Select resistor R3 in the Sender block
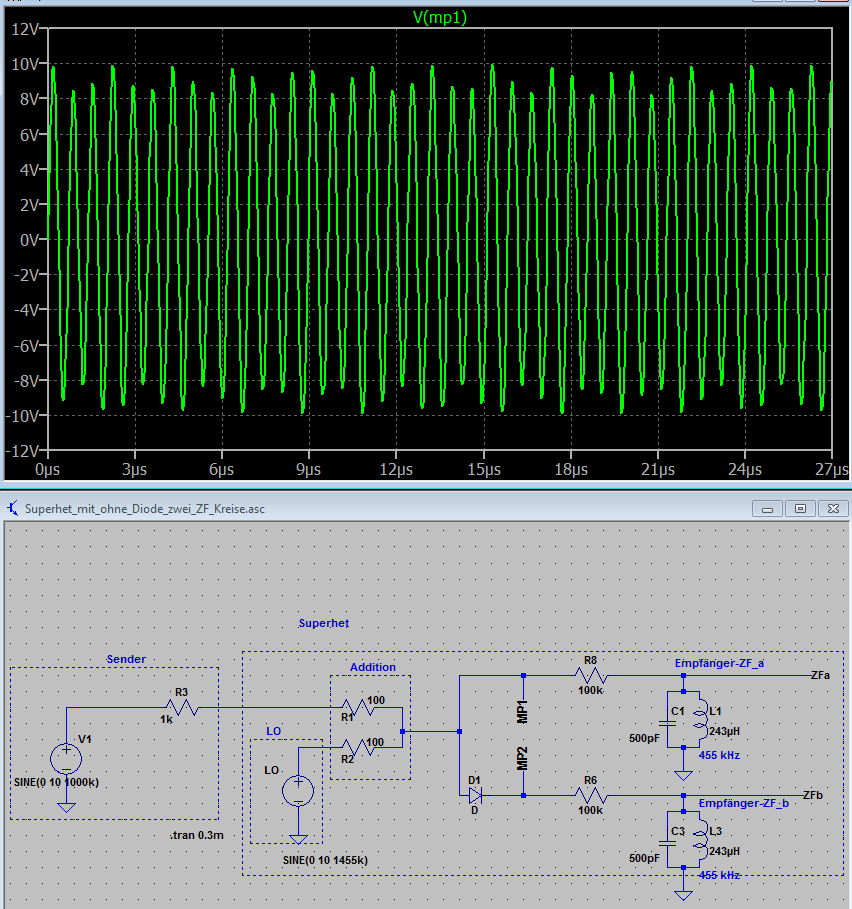852x909 pixels. click(x=185, y=708)
